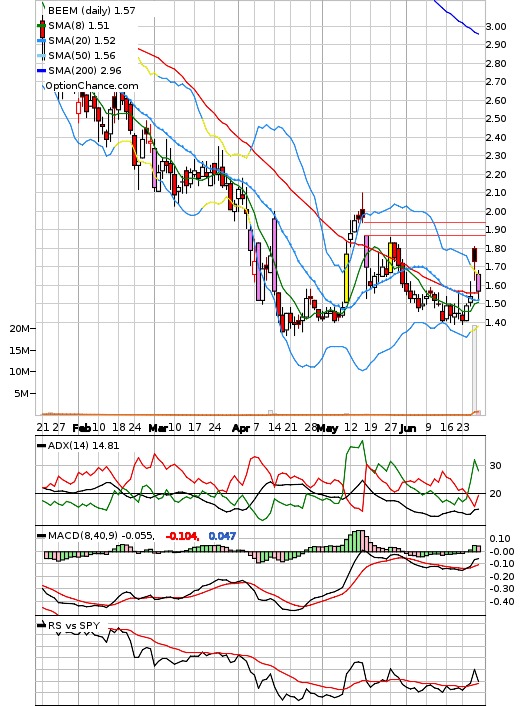Screen dimensions: 526x706
Task: Click the Feb month label on time axis
Action: (82, 428)
